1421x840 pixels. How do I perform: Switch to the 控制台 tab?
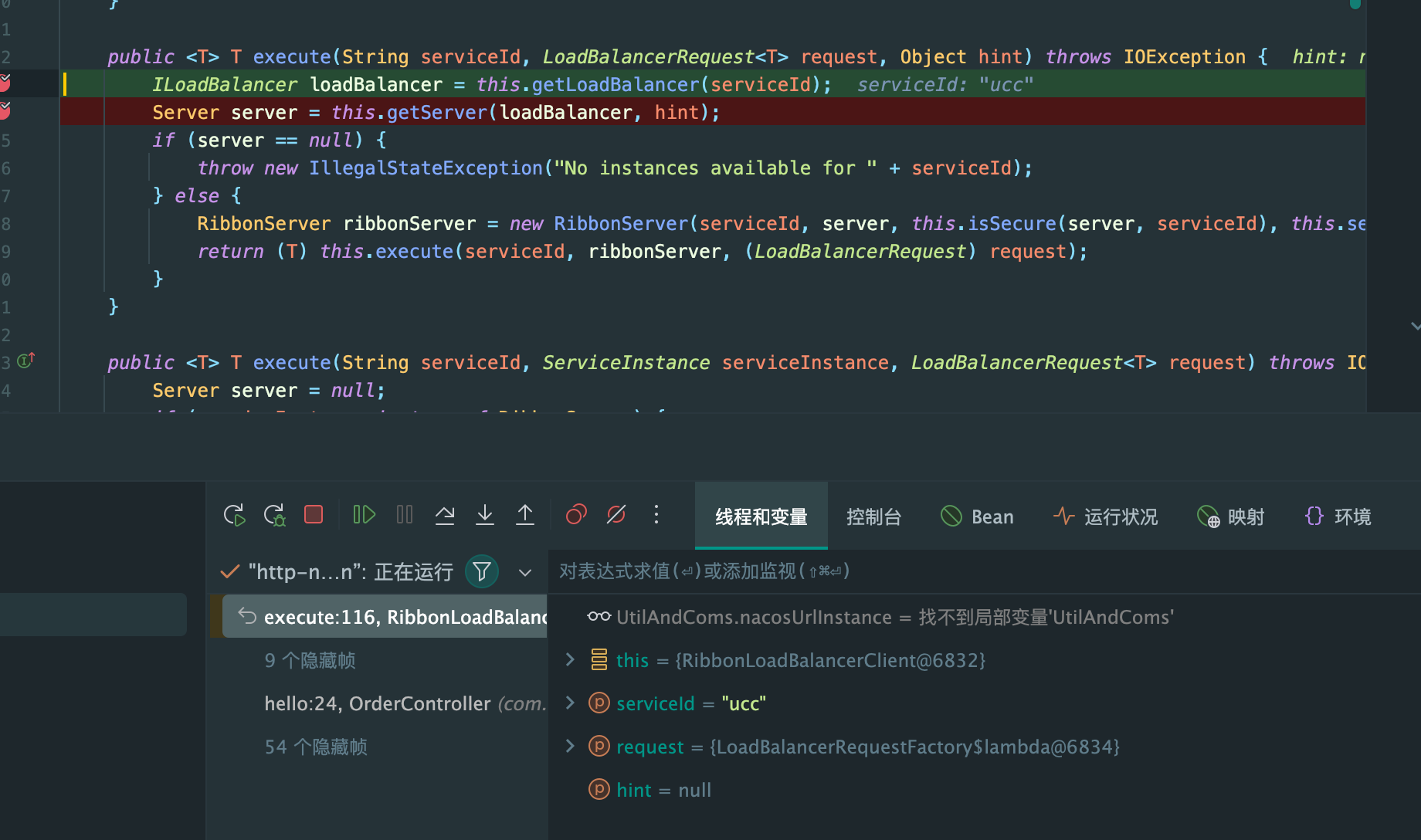[x=873, y=516]
